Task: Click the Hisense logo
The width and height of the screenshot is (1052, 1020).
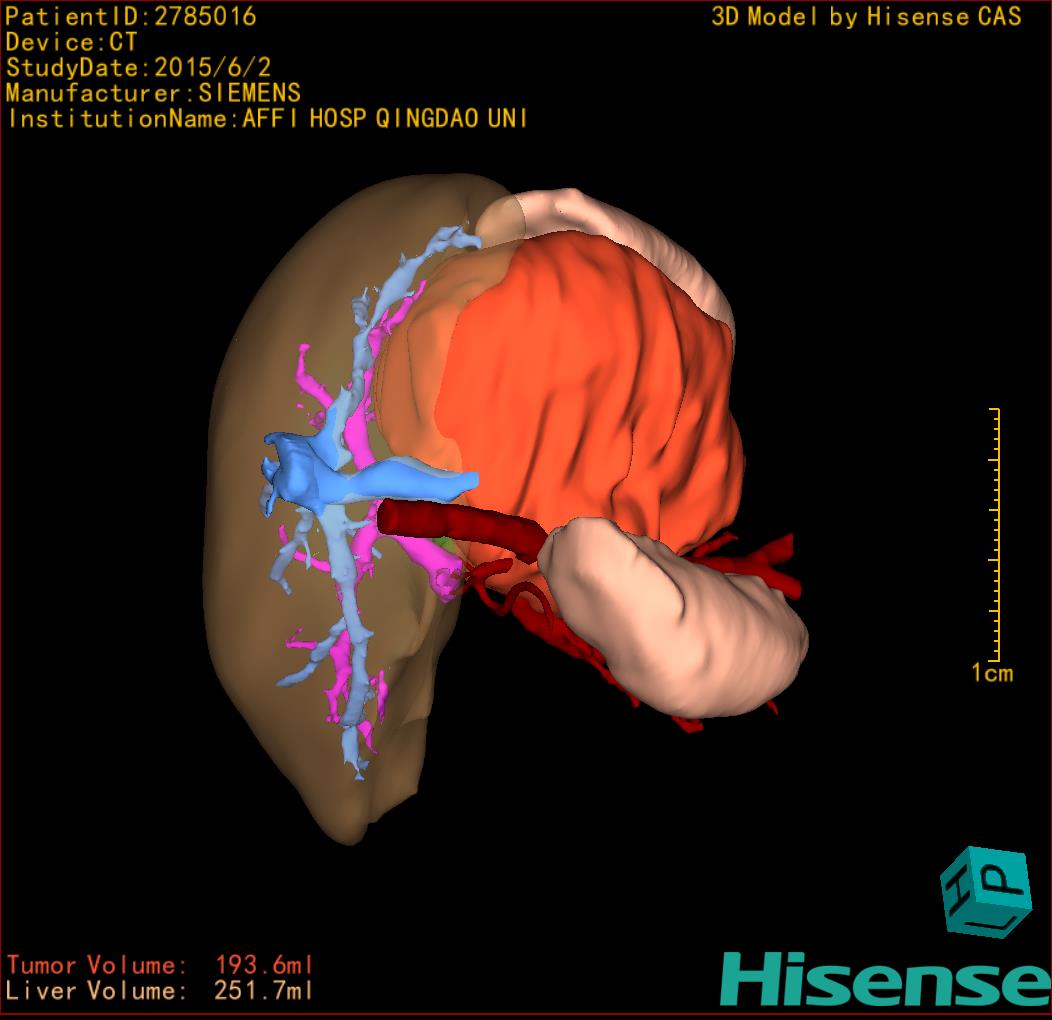Action: (886, 980)
